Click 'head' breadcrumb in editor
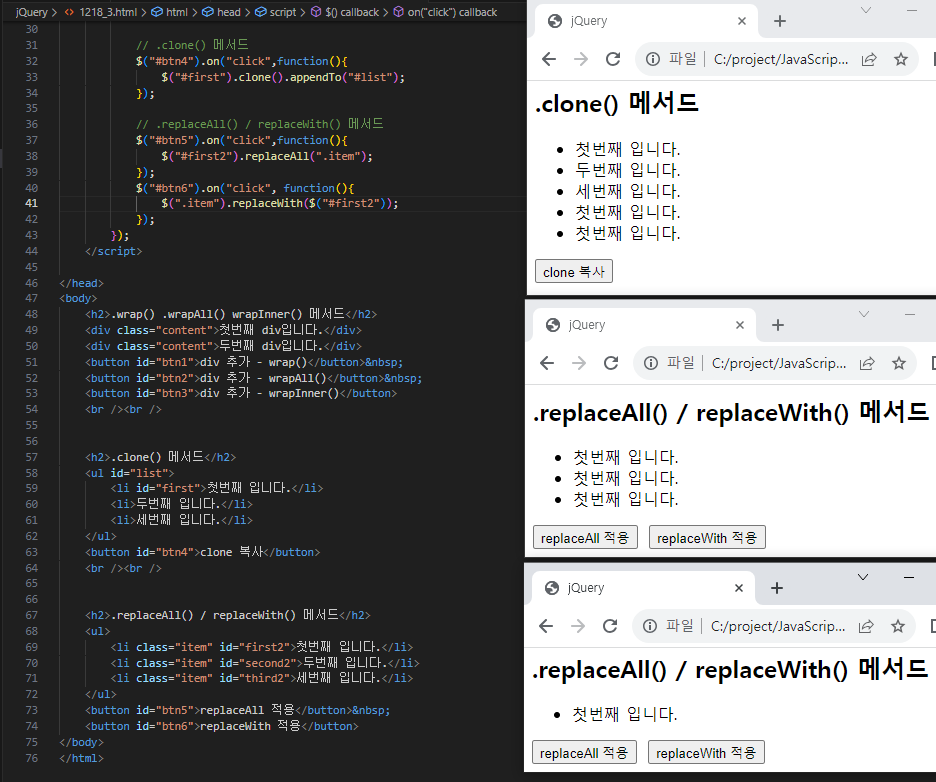The height and width of the screenshot is (782, 936). [x=229, y=12]
